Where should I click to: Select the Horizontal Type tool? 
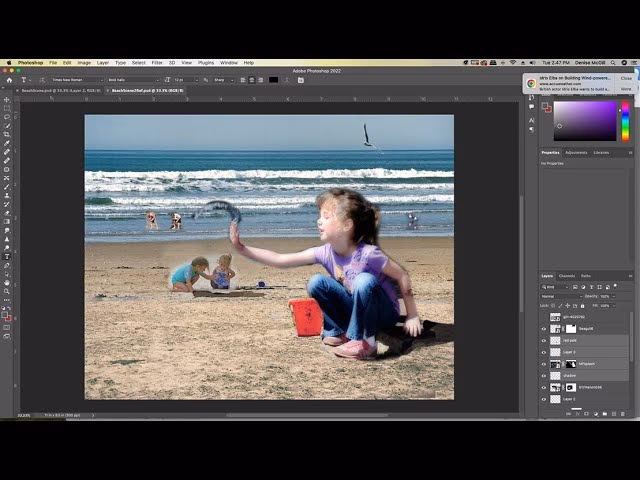click(7, 256)
